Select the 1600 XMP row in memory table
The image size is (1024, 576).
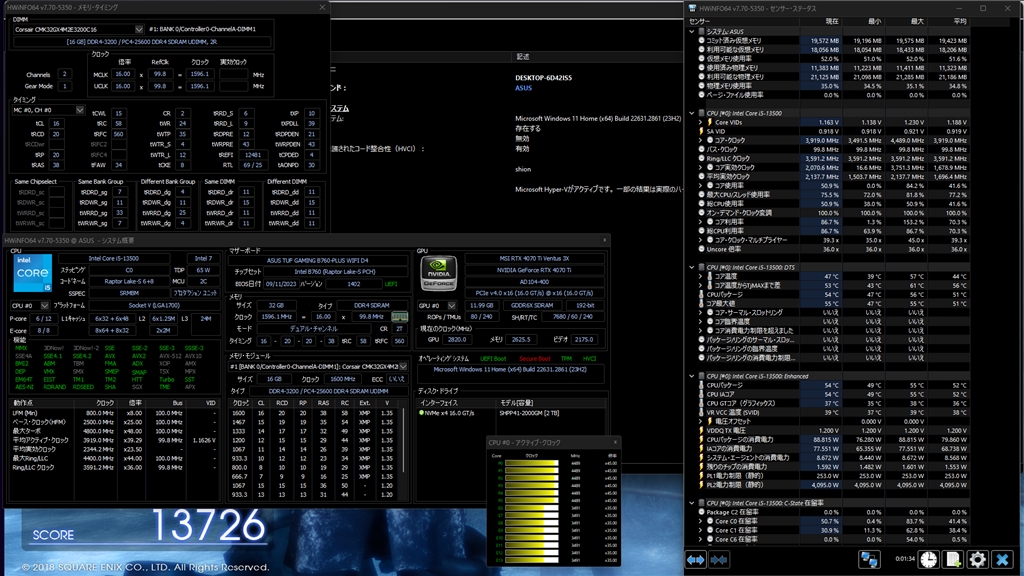[314, 413]
